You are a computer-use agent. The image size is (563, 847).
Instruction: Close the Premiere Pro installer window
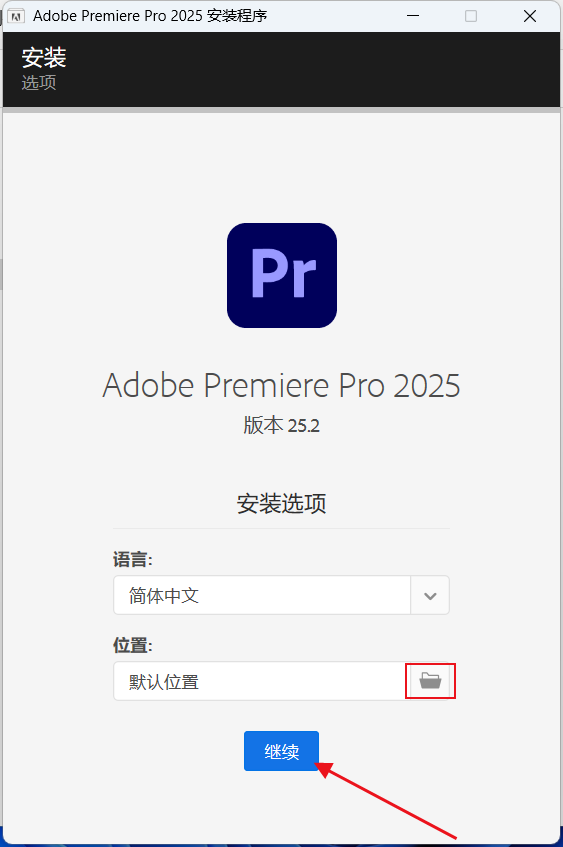click(530, 16)
